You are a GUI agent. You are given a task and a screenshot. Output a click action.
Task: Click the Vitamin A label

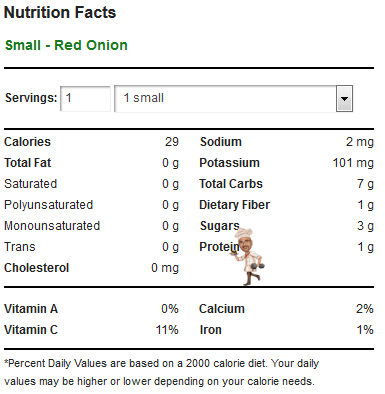31,309
